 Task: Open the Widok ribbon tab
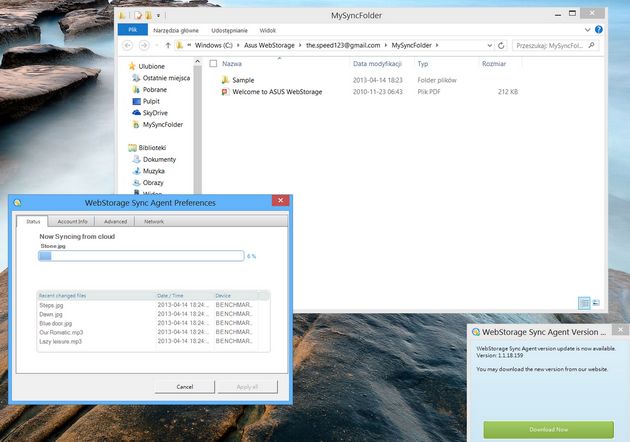268,30
